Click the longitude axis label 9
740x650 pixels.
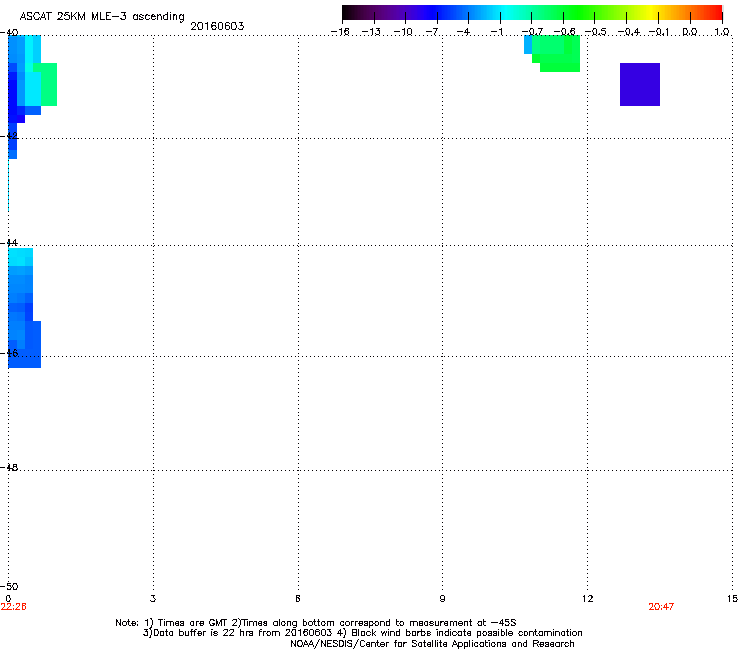[x=442, y=599]
